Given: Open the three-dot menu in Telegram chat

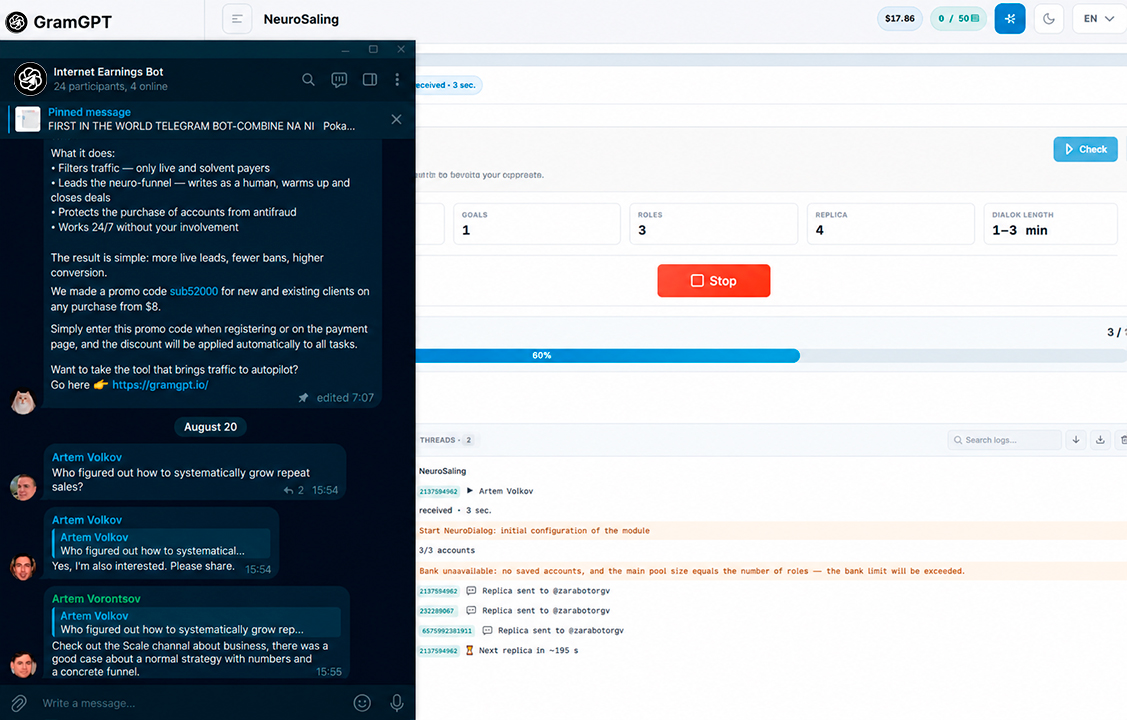Looking at the screenshot, I should pos(397,80).
